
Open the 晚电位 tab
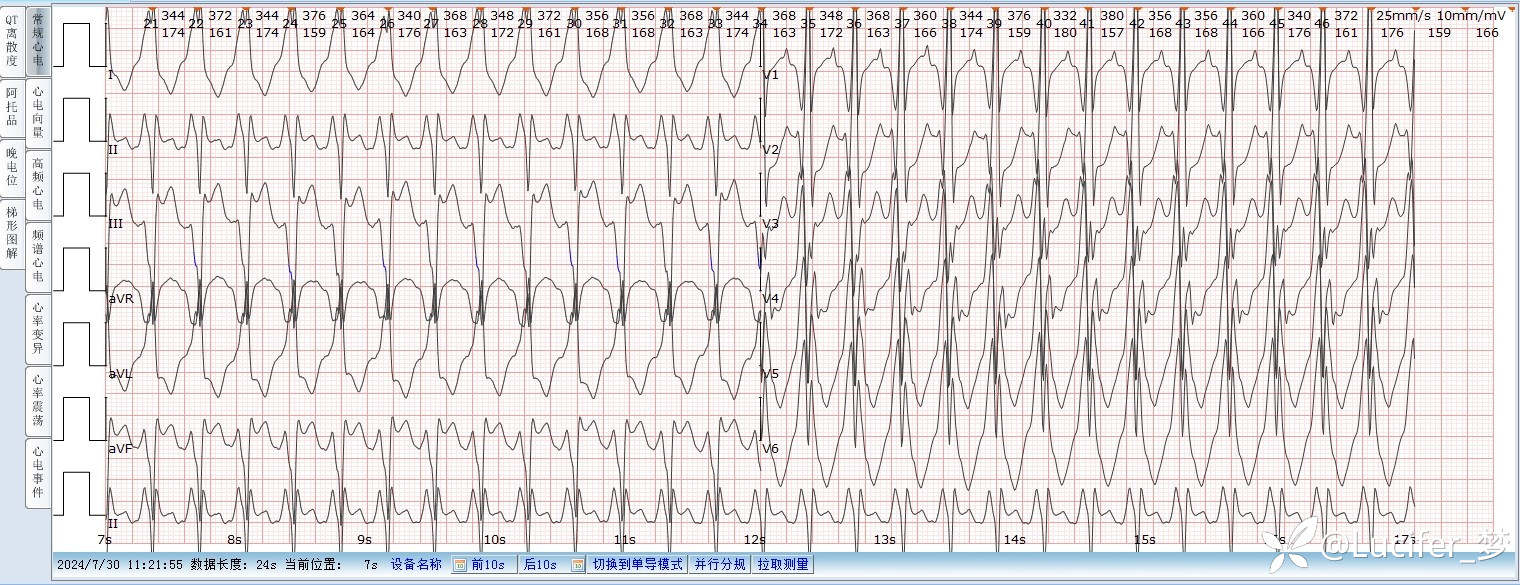coord(12,166)
